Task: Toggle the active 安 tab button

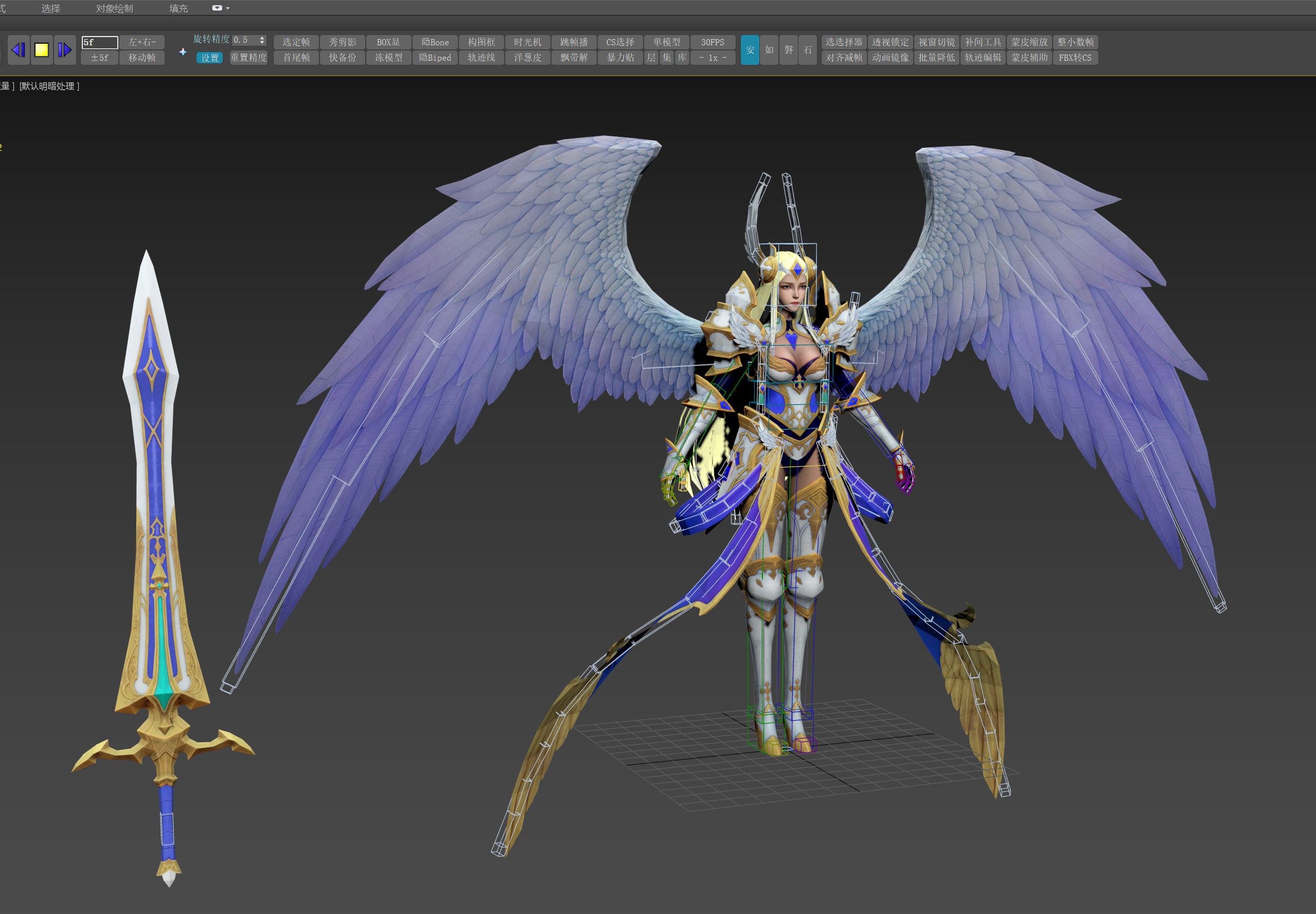Action: pyautogui.click(x=749, y=50)
